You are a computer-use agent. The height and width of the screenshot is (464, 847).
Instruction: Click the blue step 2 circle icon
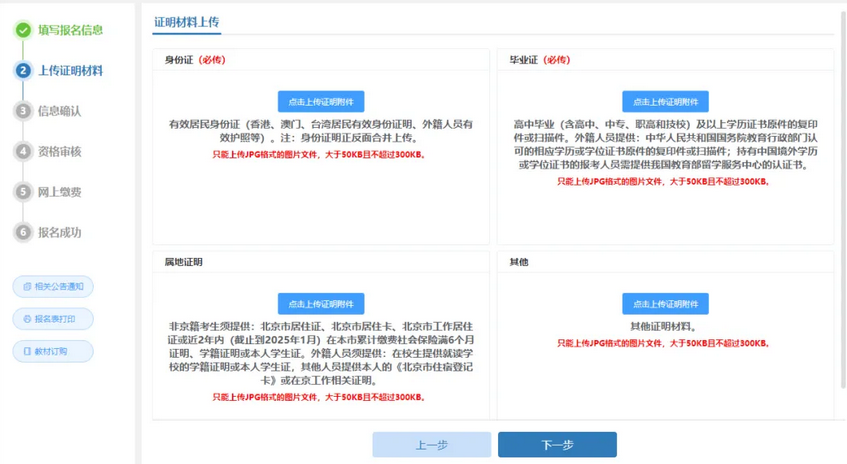pyautogui.click(x=23, y=71)
